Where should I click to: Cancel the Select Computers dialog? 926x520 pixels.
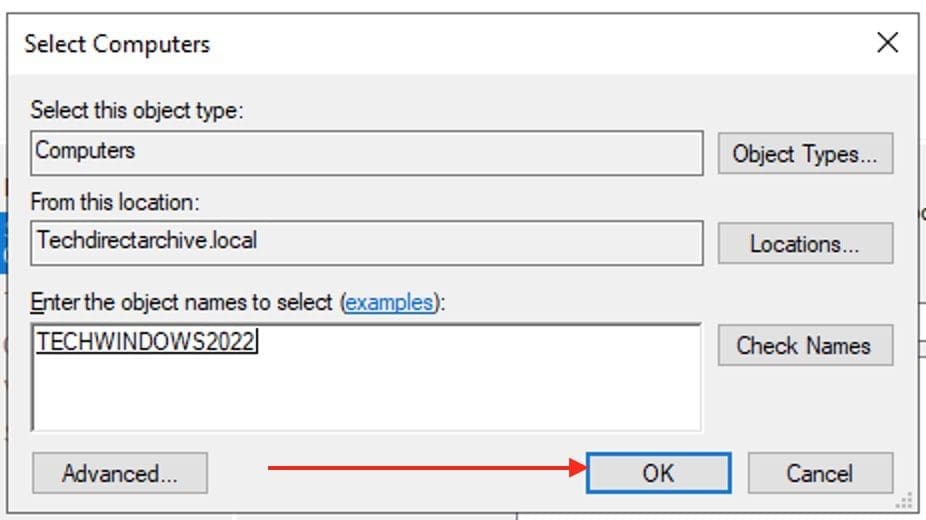[x=820, y=473]
